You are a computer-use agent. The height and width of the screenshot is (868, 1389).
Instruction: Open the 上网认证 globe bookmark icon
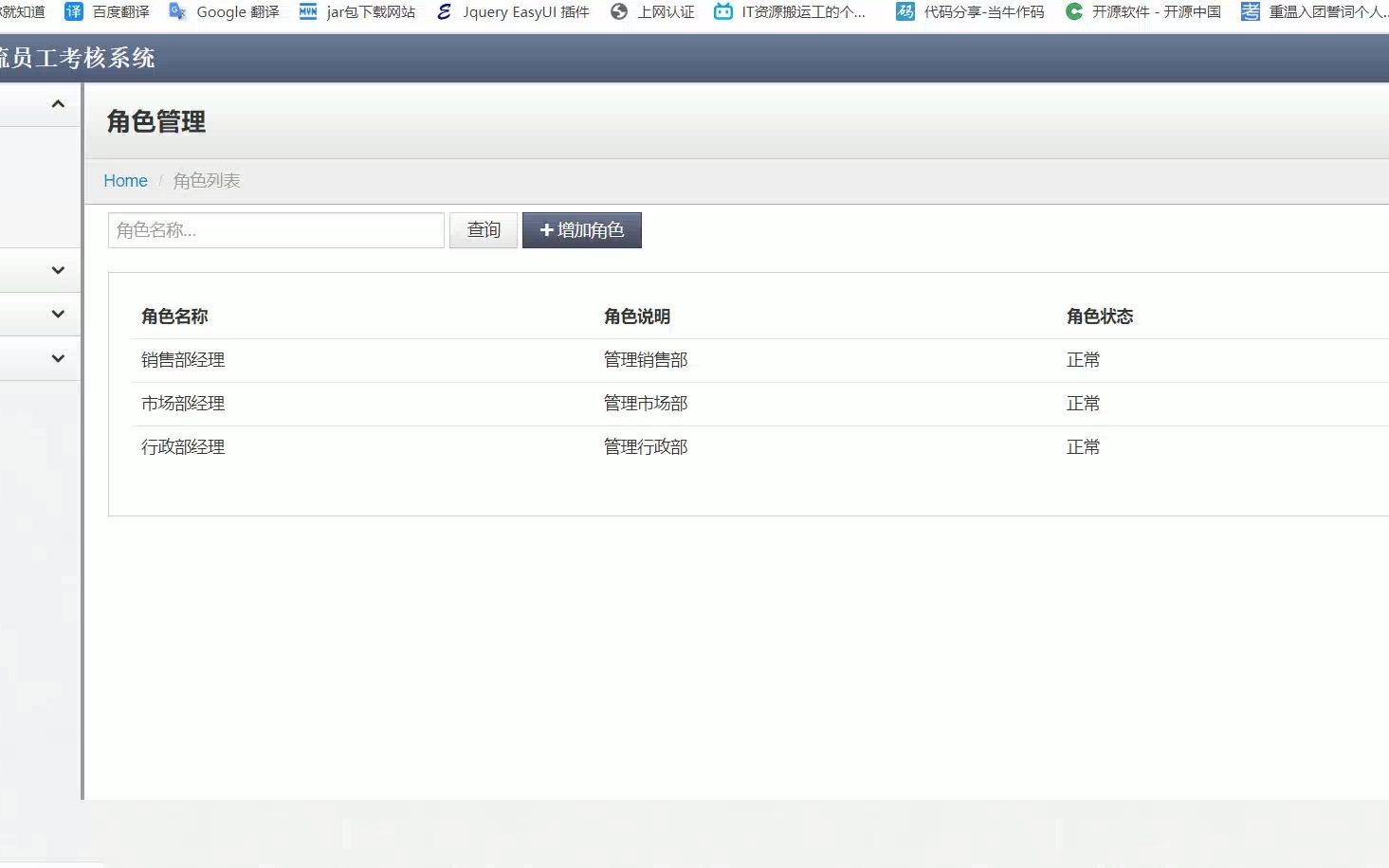pos(619,11)
